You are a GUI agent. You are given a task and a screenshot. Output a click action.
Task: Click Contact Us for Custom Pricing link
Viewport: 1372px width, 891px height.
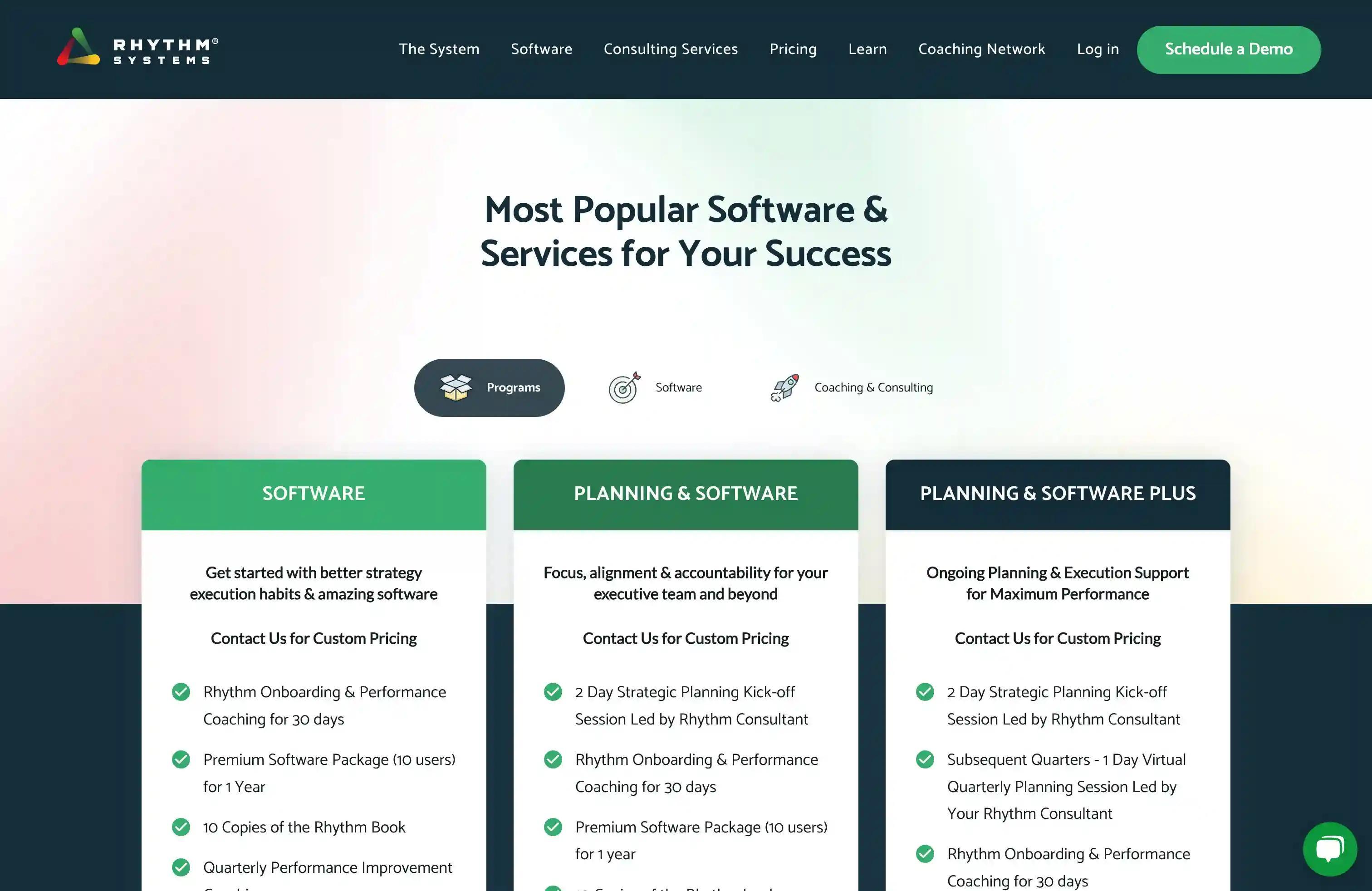[x=313, y=637]
